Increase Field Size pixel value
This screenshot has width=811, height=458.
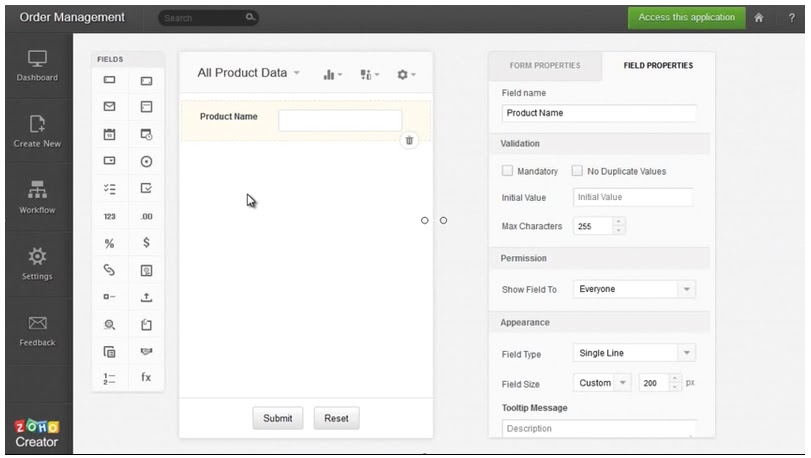(674, 379)
